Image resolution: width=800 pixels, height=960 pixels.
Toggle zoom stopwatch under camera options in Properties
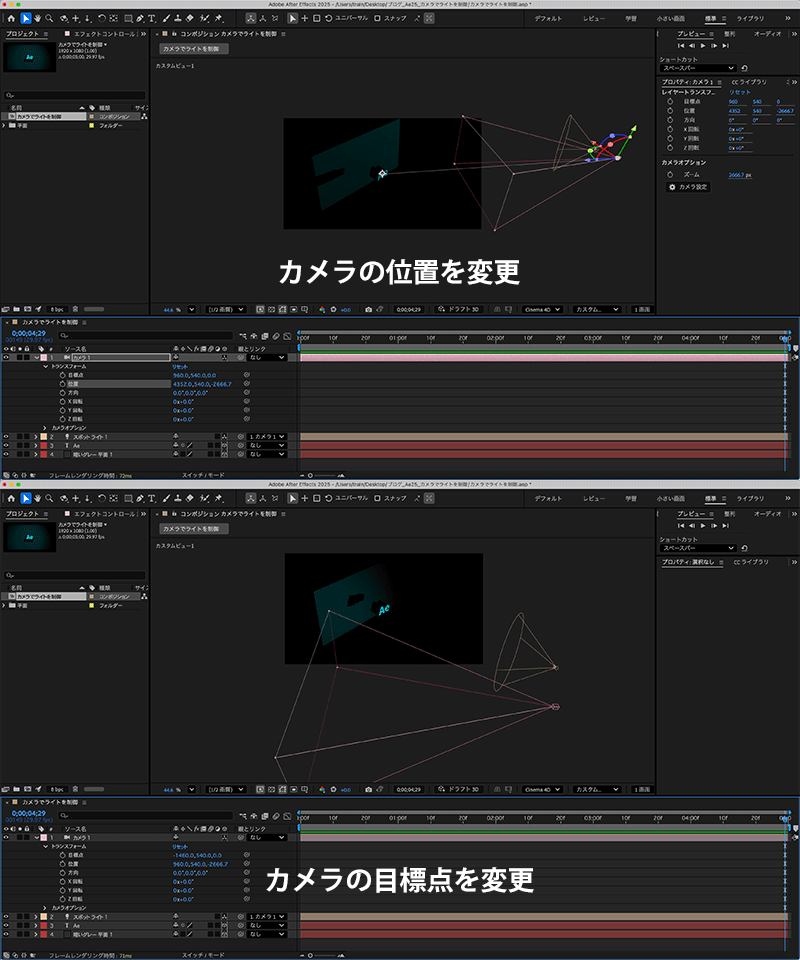click(x=670, y=174)
